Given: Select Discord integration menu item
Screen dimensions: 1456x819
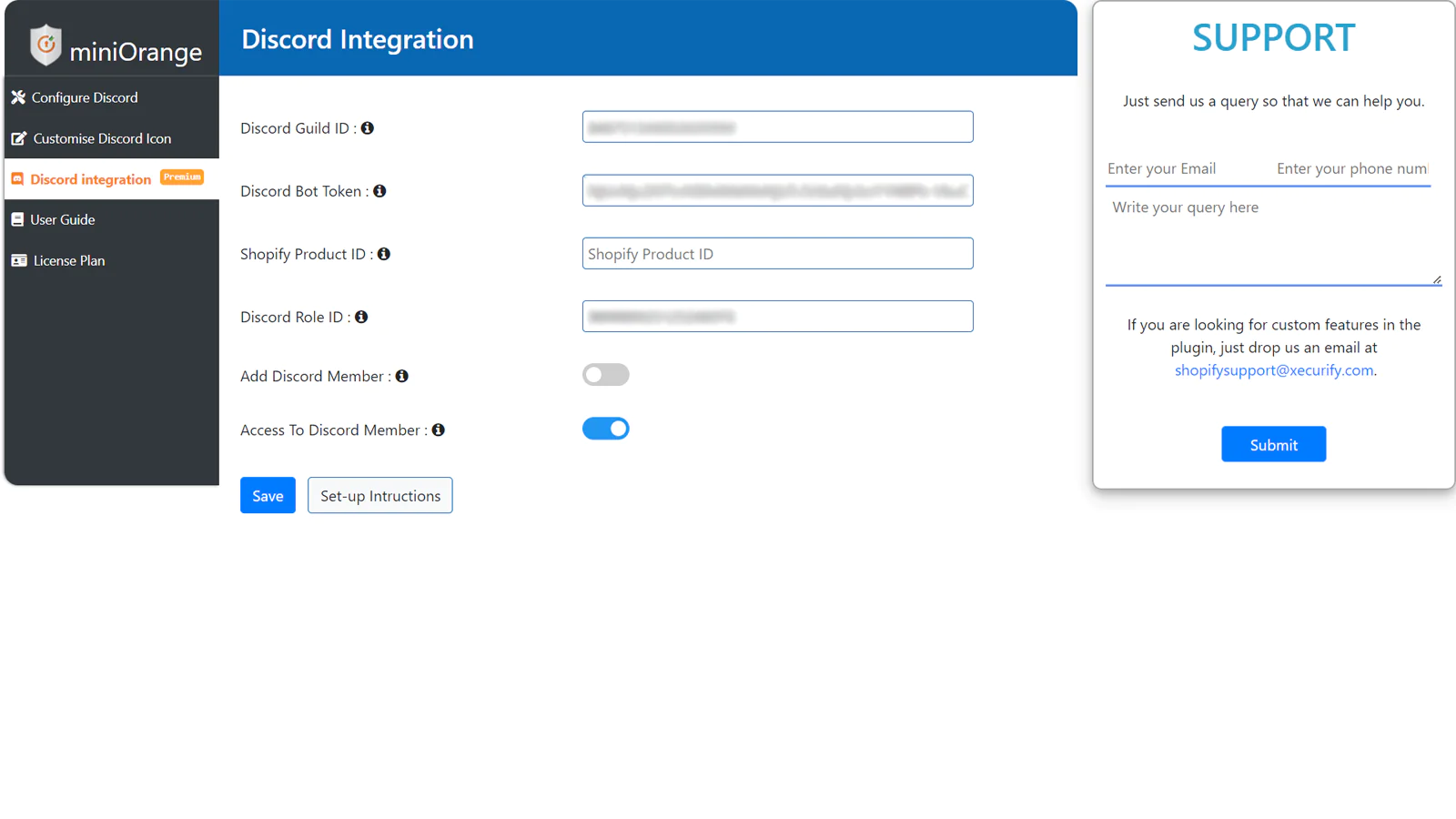Looking at the screenshot, I should click(x=112, y=179).
